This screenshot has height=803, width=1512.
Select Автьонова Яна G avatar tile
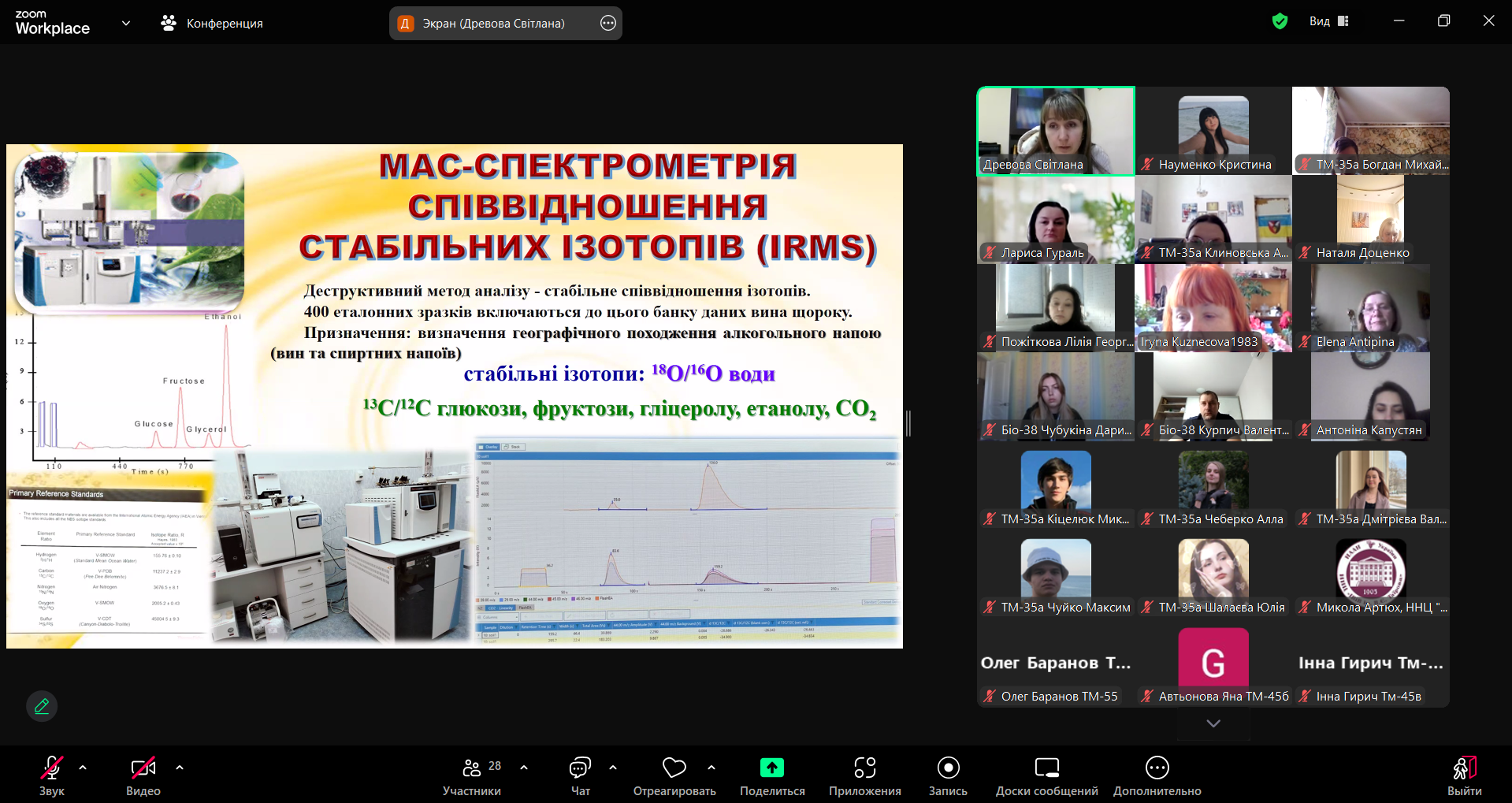coord(1213,662)
